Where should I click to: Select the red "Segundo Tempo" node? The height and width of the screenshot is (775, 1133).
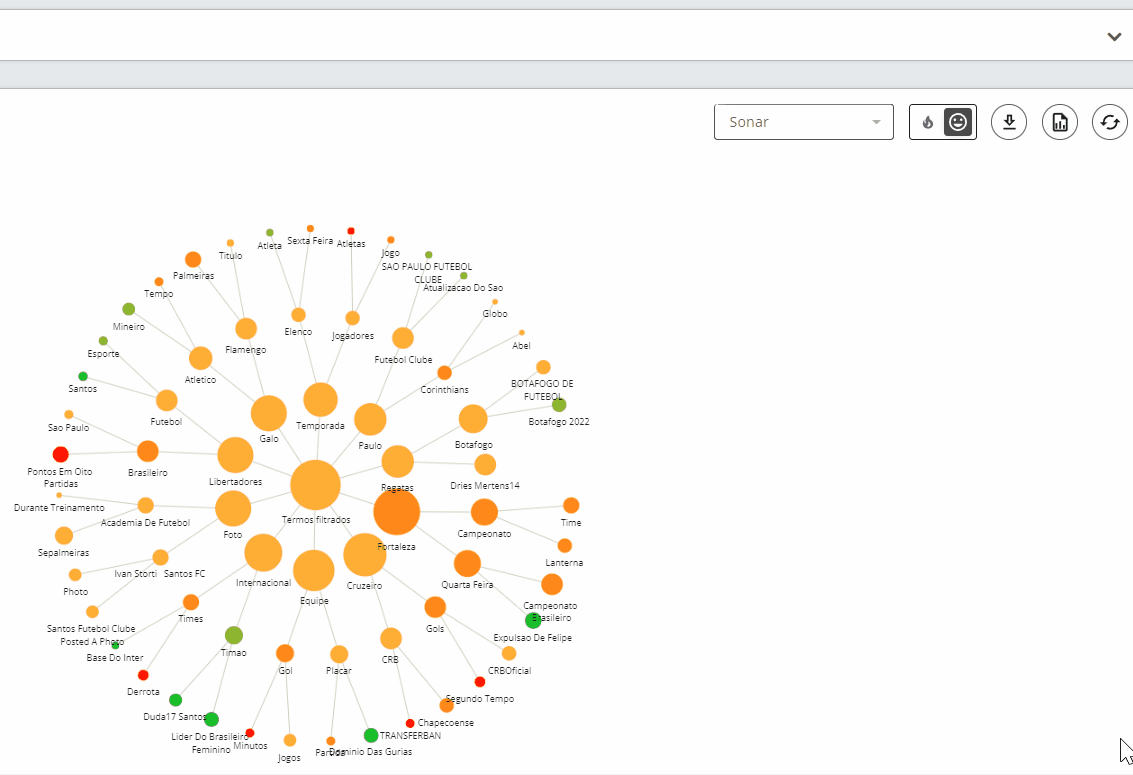480,682
